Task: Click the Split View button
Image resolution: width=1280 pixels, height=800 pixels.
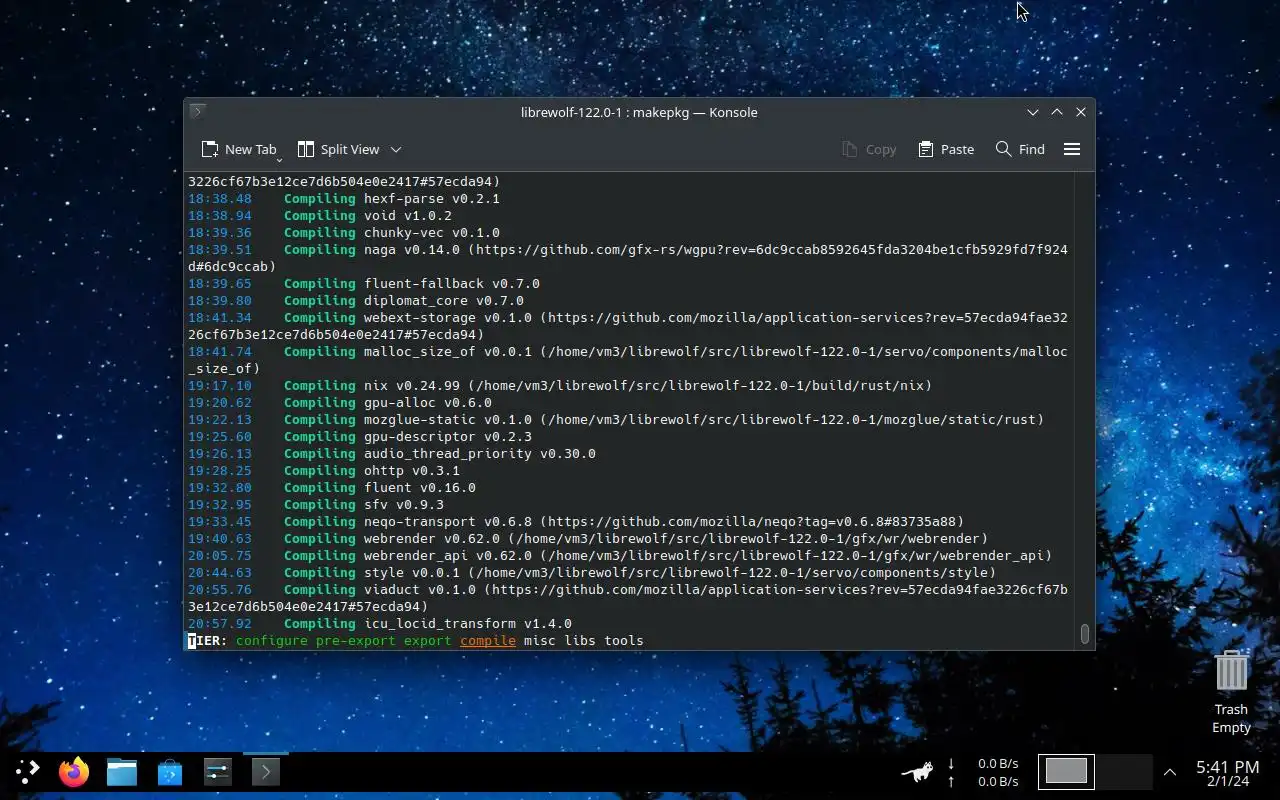Action: coord(338,149)
